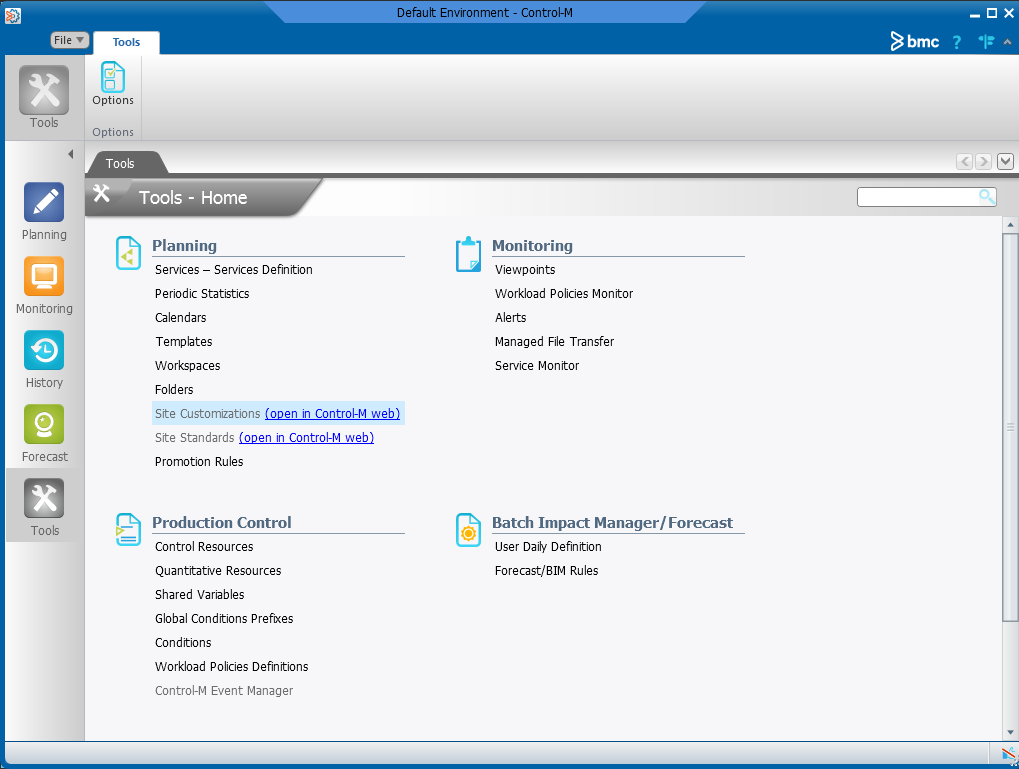Viewport: 1019px width, 769px height.
Task: Open Alerts under Monitoring
Action: click(511, 318)
